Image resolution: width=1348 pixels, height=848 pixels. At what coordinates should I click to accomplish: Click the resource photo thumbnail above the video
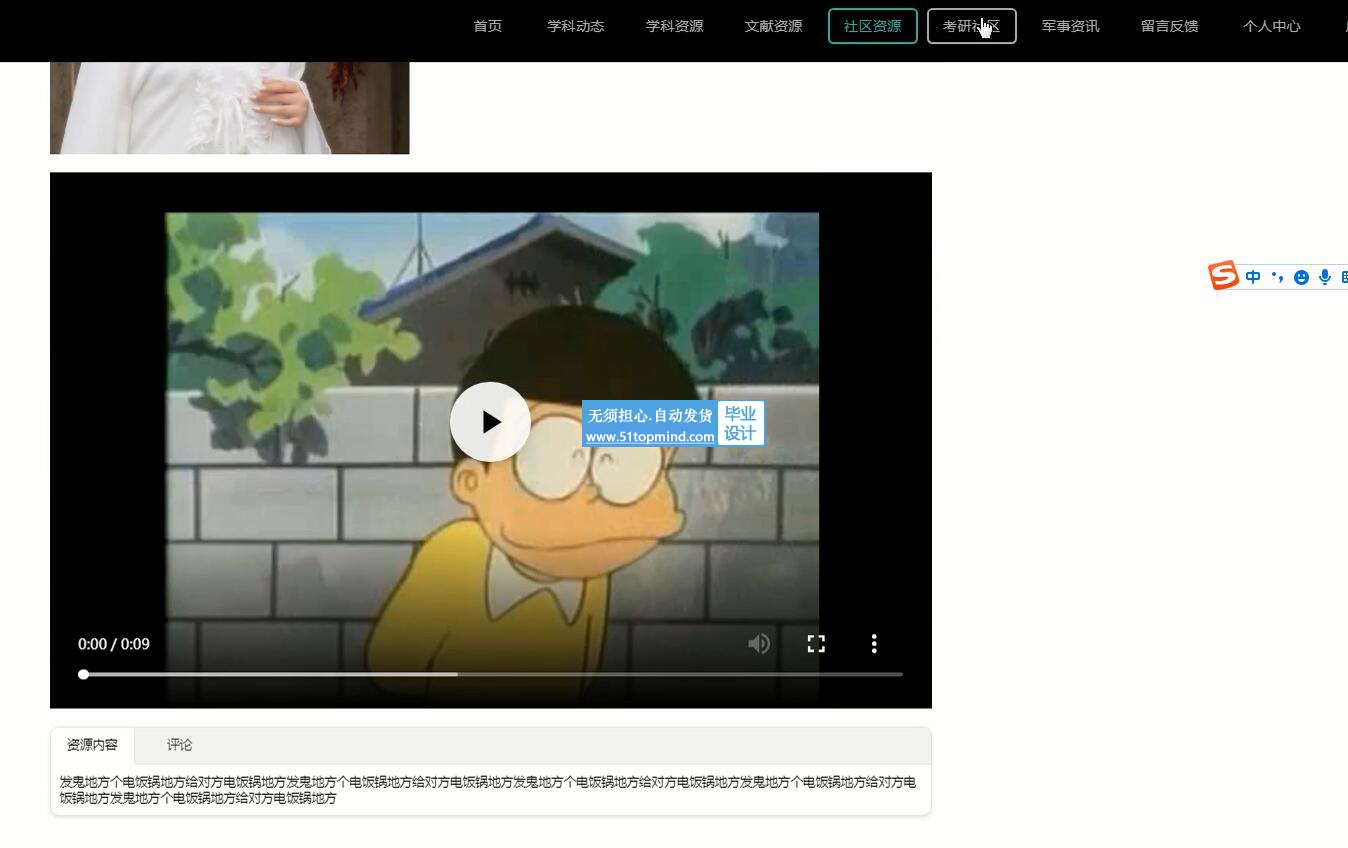click(230, 108)
